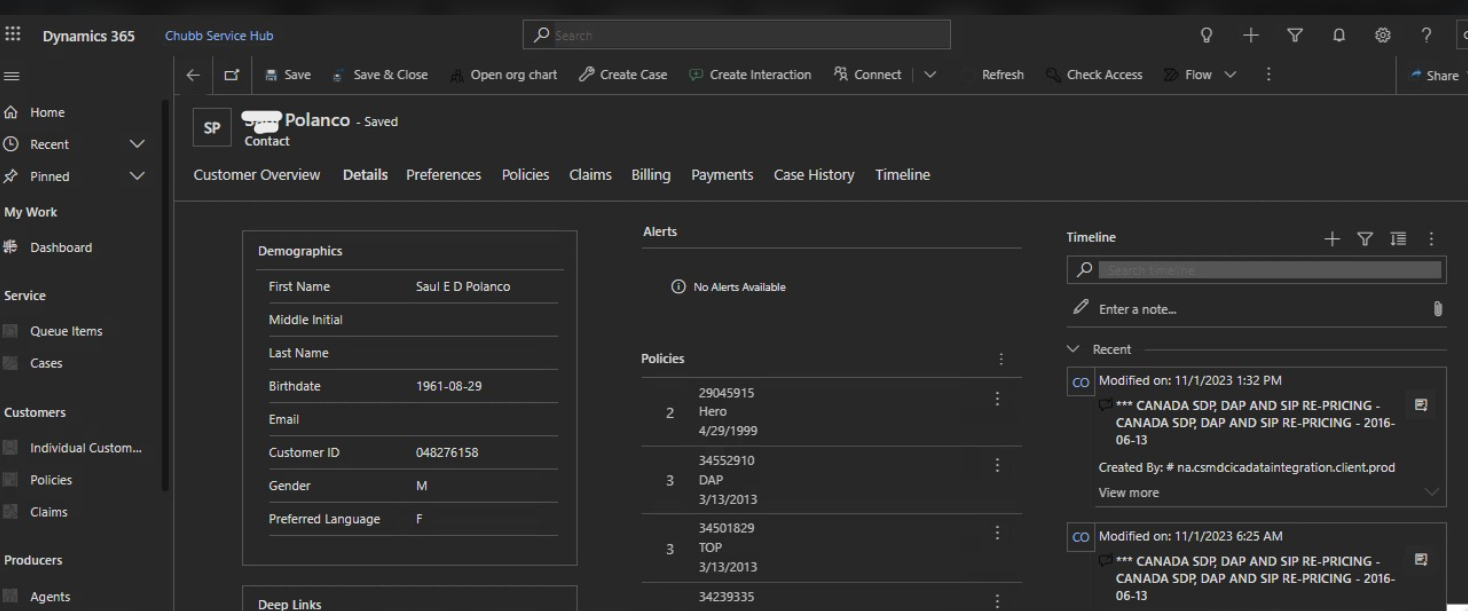The width and height of the screenshot is (1468, 611).
Task: Click the notifications bell icon
Action: click(x=1339, y=35)
